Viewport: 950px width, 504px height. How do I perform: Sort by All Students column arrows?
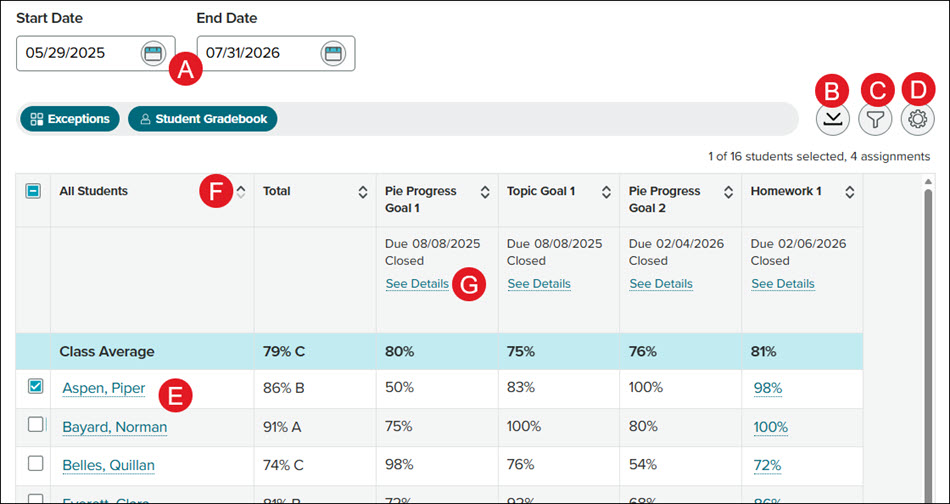click(x=241, y=192)
